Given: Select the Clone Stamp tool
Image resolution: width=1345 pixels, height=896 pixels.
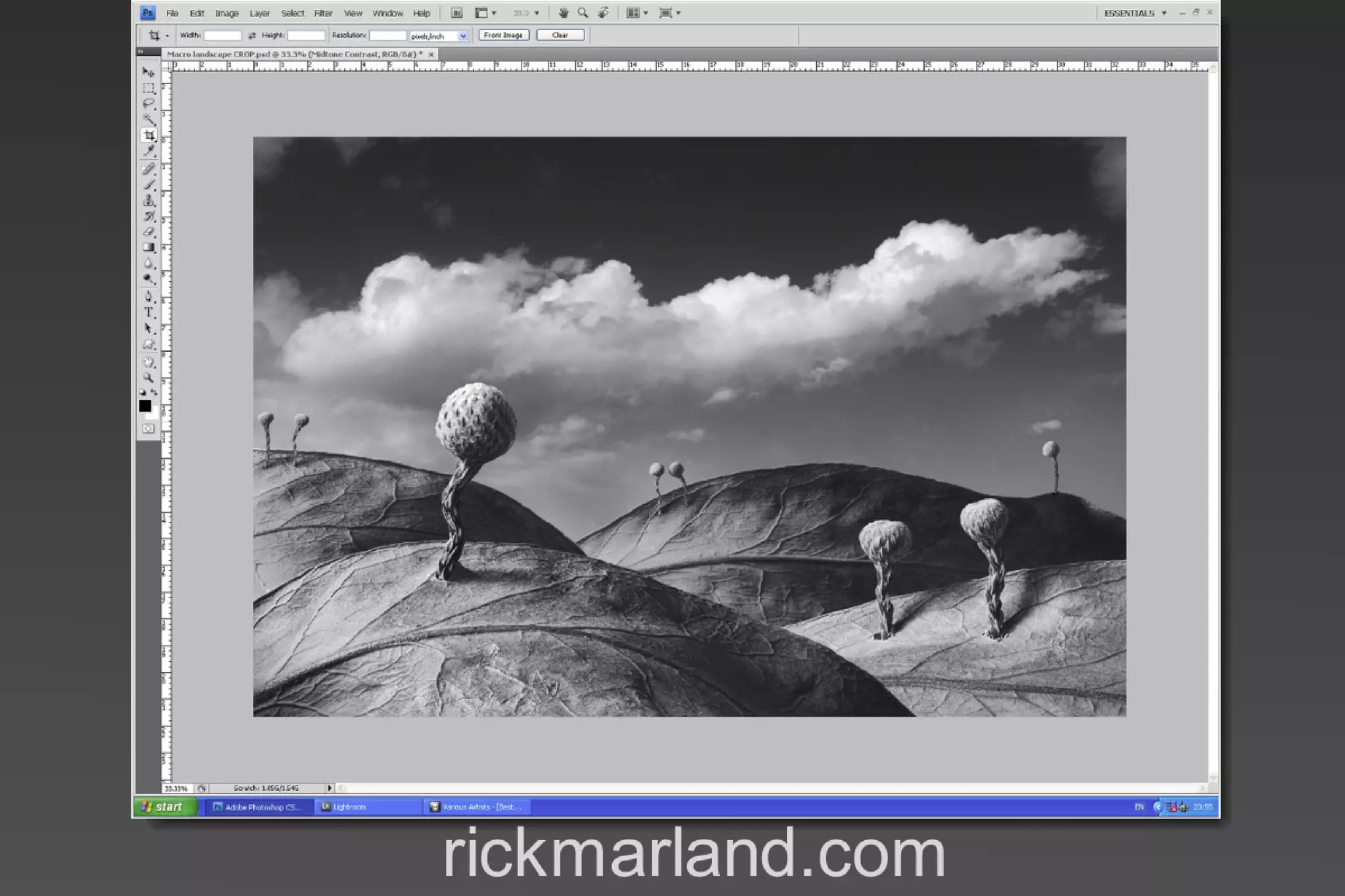Looking at the screenshot, I should [x=148, y=201].
